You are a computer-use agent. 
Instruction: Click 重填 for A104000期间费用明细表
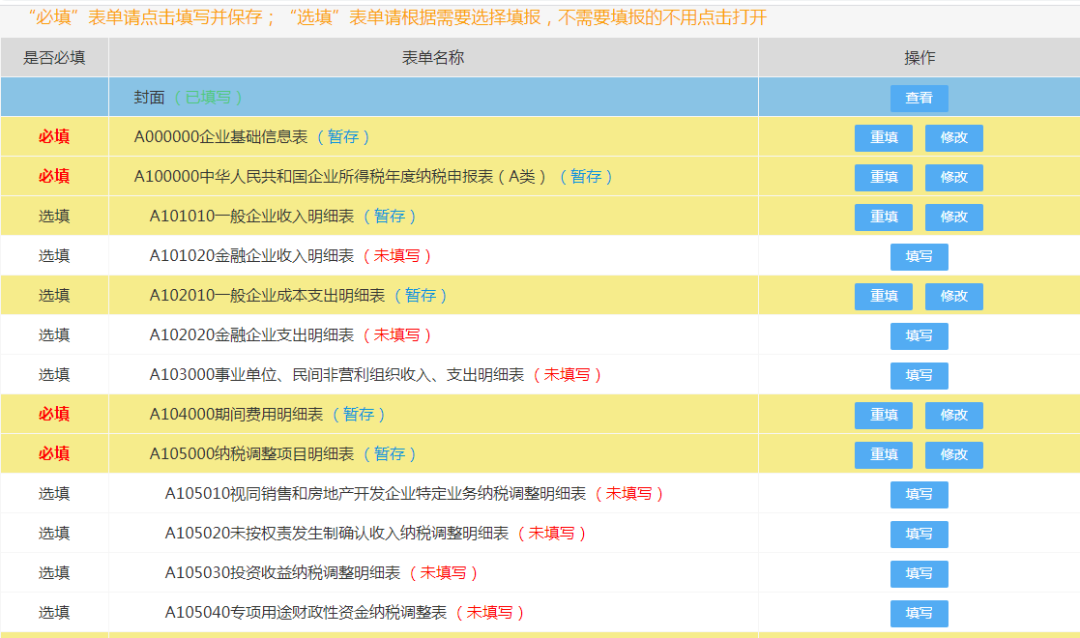coord(884,415)
